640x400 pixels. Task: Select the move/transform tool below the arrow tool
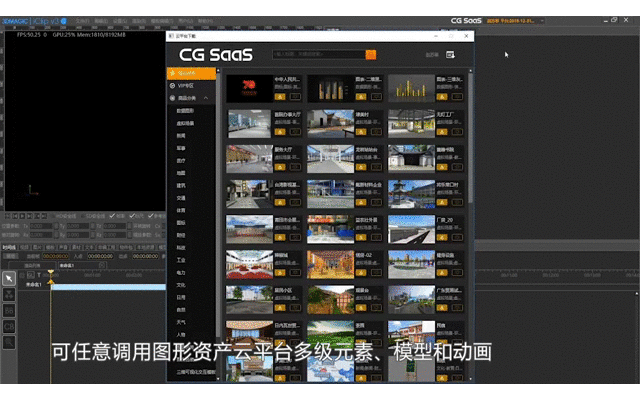click(x=9, y=294)
